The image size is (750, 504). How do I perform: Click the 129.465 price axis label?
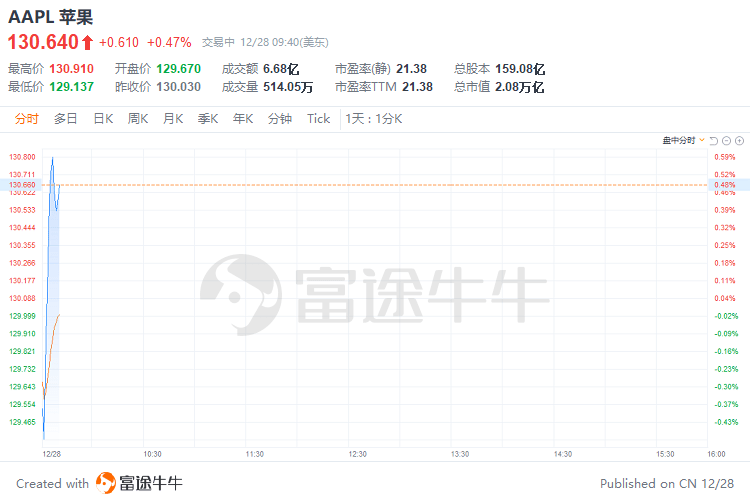point(22,422)
